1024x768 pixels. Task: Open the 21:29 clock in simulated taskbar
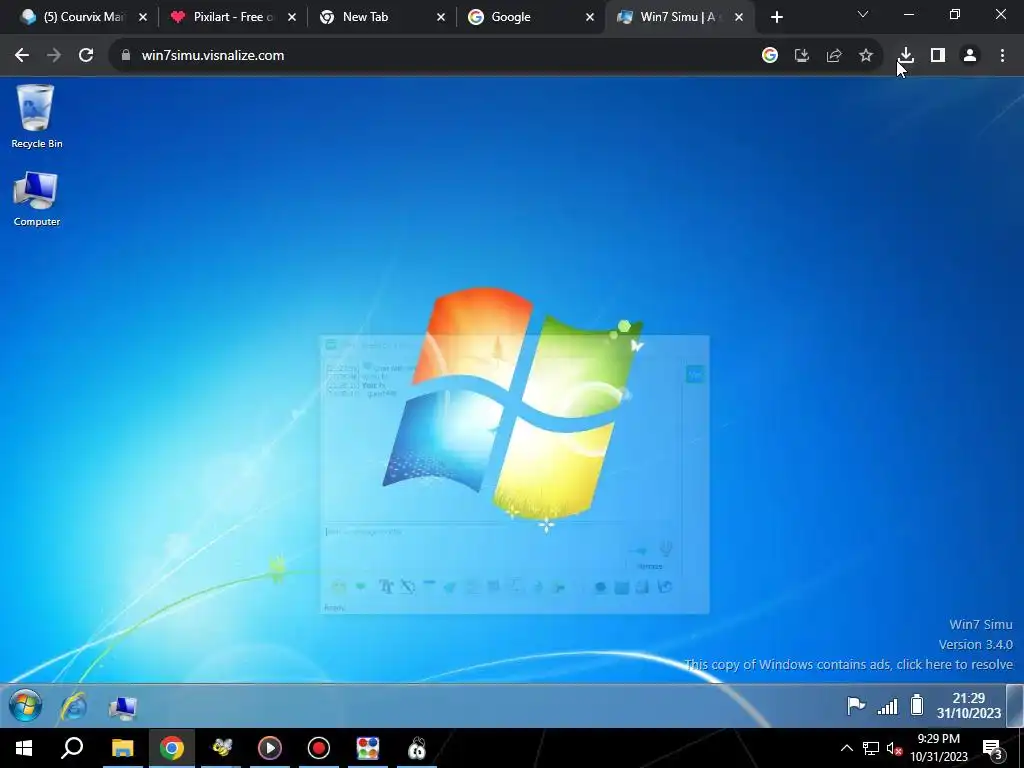968,705
